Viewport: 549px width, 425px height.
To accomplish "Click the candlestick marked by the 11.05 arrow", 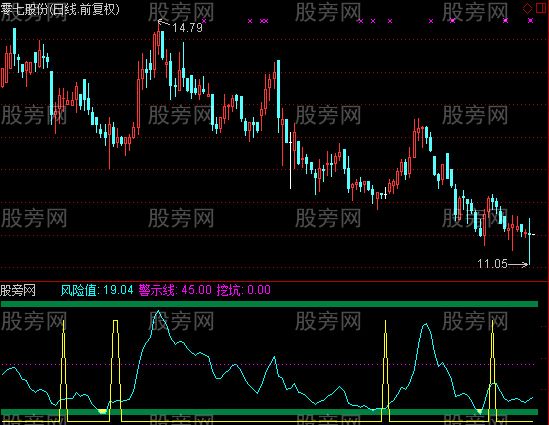I will click(x=529, y=241).
